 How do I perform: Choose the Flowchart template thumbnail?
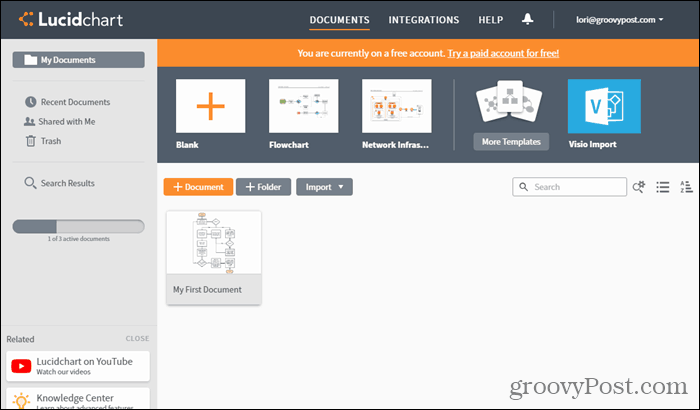(304, 106)
